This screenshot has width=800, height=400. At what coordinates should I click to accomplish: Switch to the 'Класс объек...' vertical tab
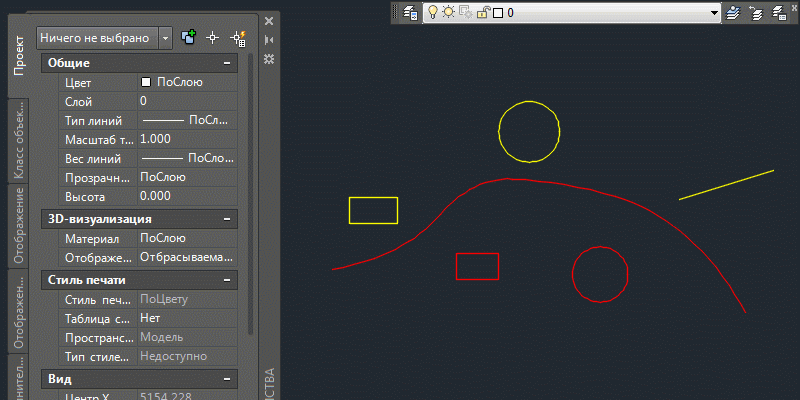click(19, 141)
